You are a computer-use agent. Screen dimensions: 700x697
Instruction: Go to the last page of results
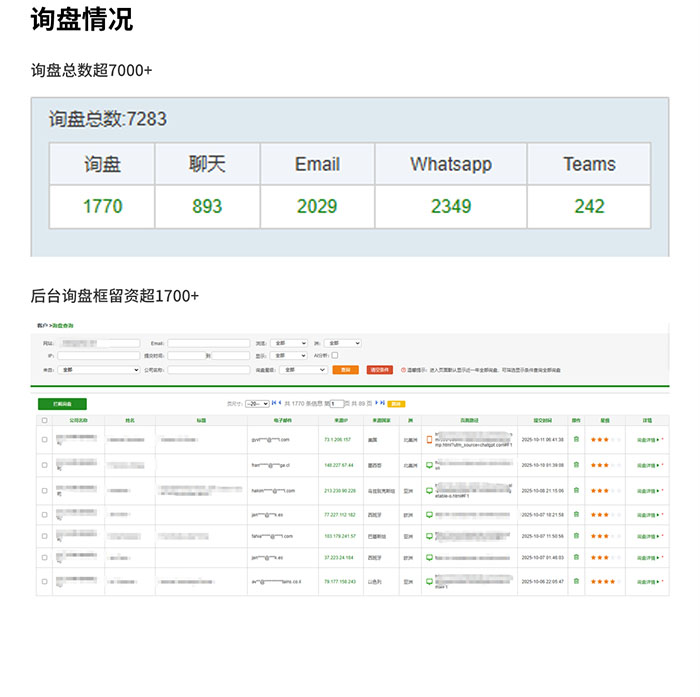(x=382, y=403)
